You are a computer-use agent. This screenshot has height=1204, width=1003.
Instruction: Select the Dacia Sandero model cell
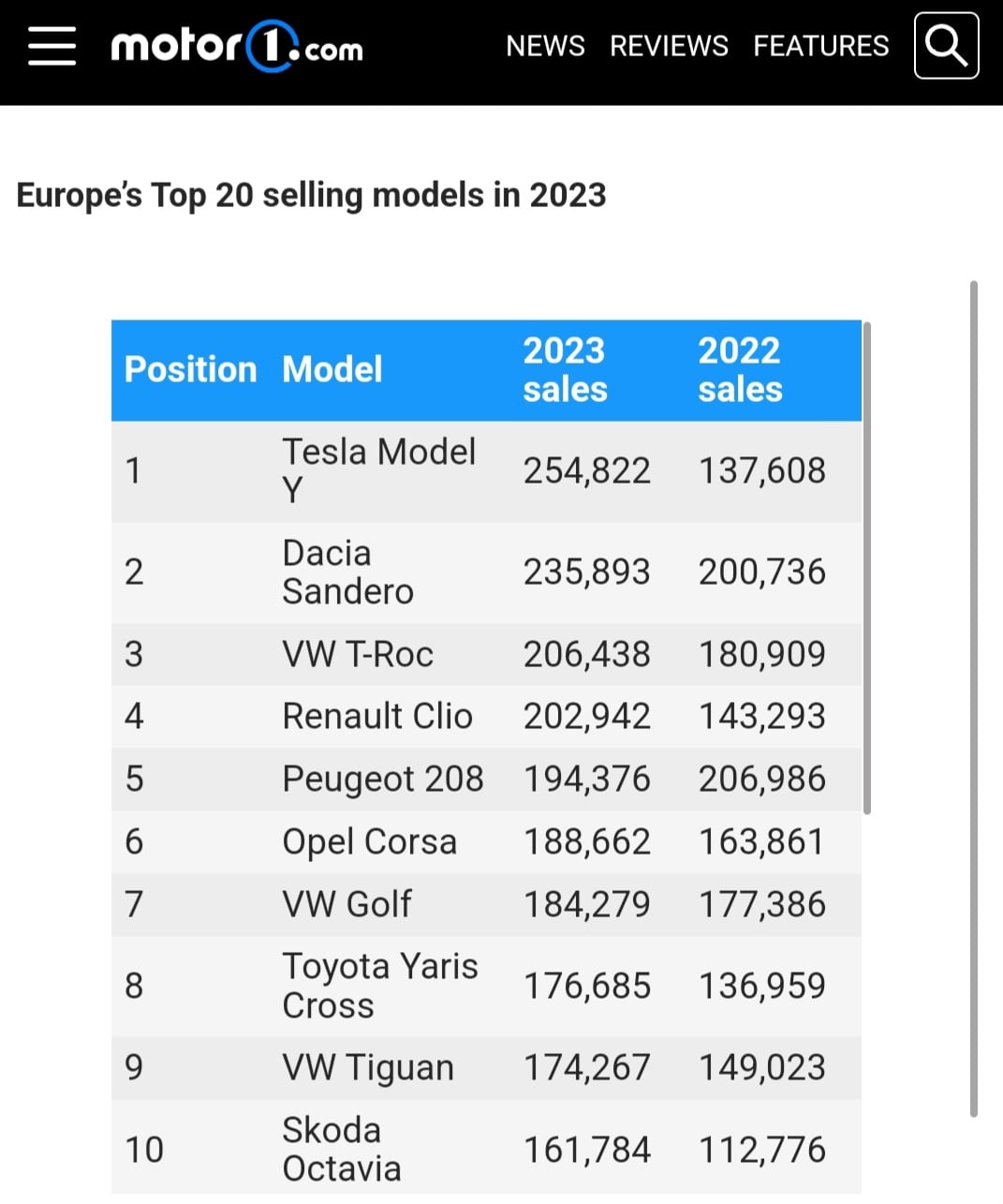point(347,572)
